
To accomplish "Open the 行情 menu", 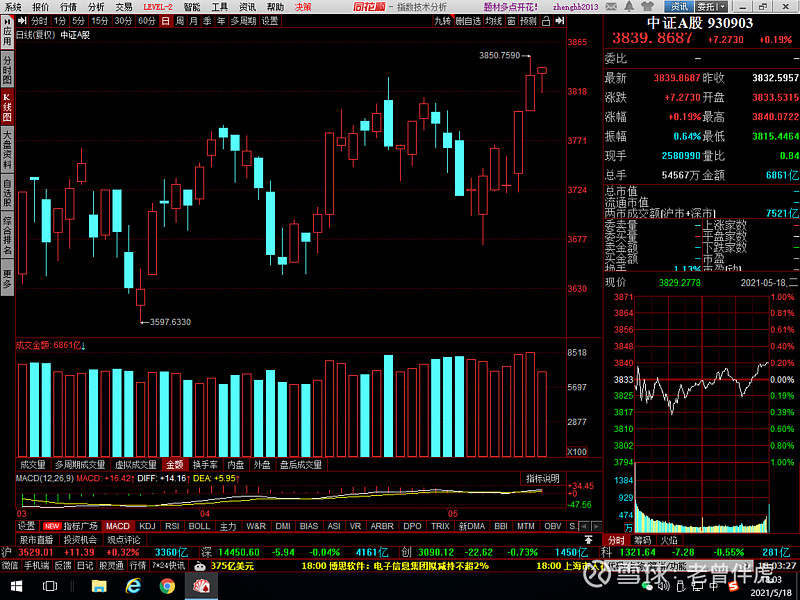I will click(68, 7).
